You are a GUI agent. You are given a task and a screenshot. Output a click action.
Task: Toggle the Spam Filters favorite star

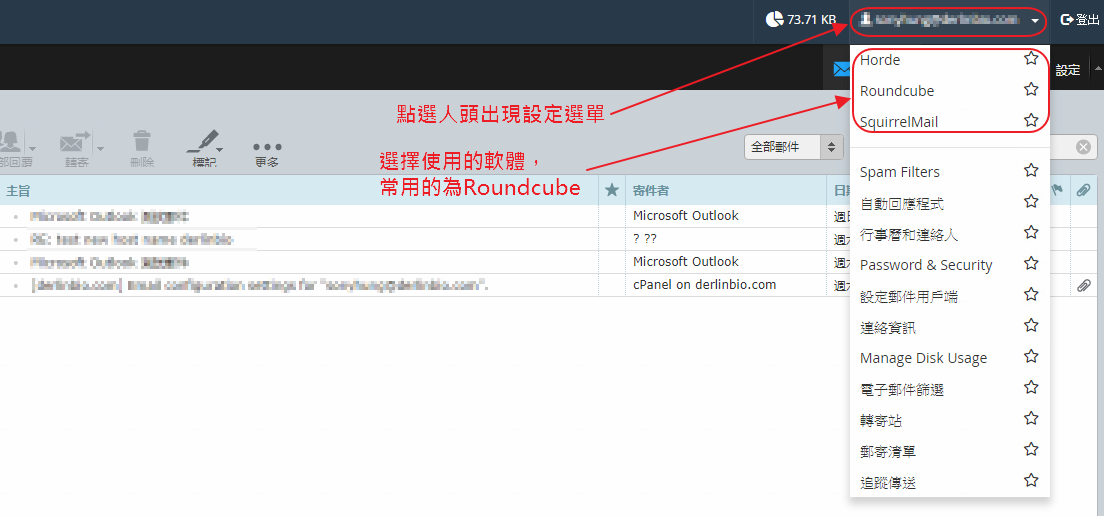pos(1031,170)
